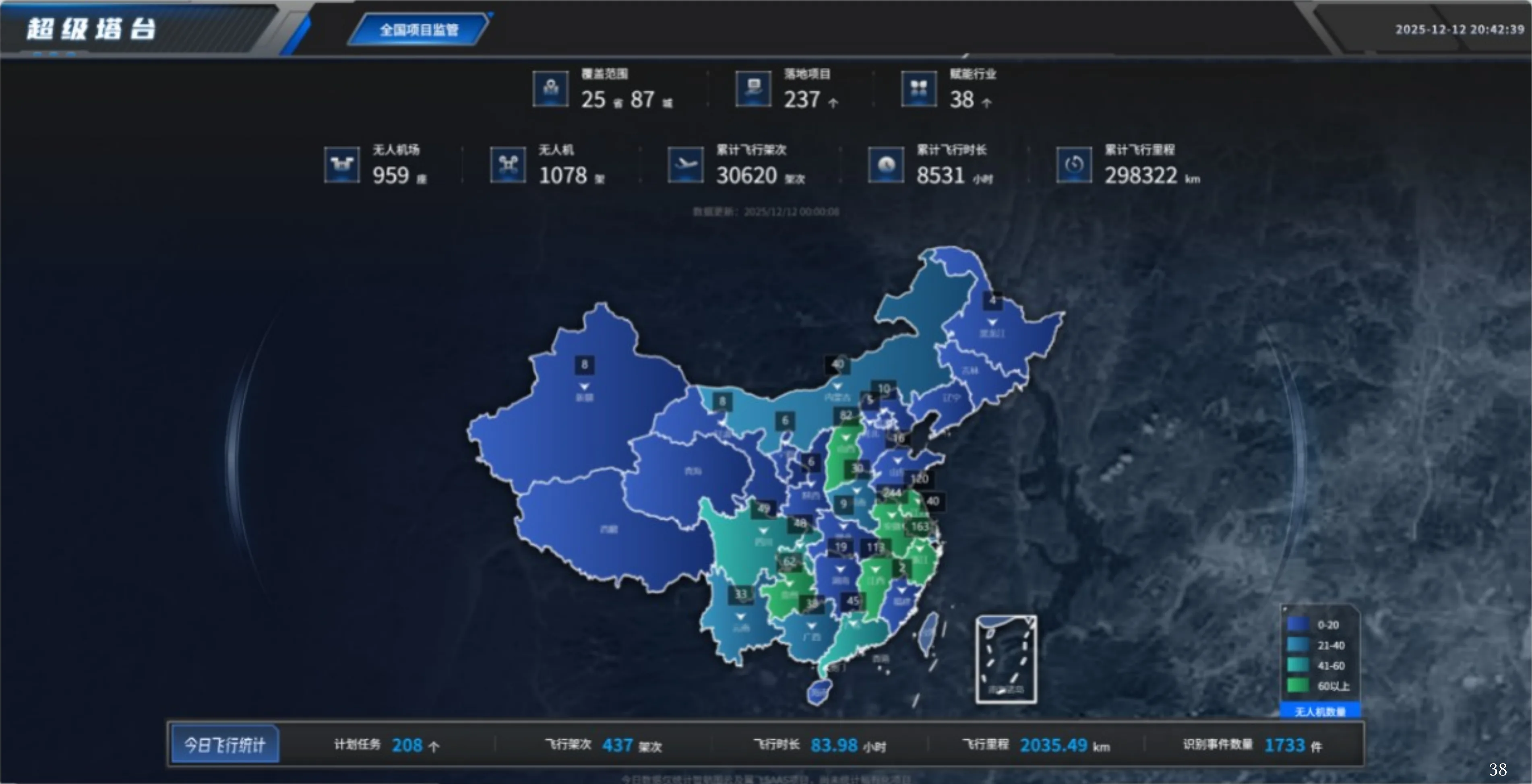Click the badge 19 above Hunan

point(840,547)
